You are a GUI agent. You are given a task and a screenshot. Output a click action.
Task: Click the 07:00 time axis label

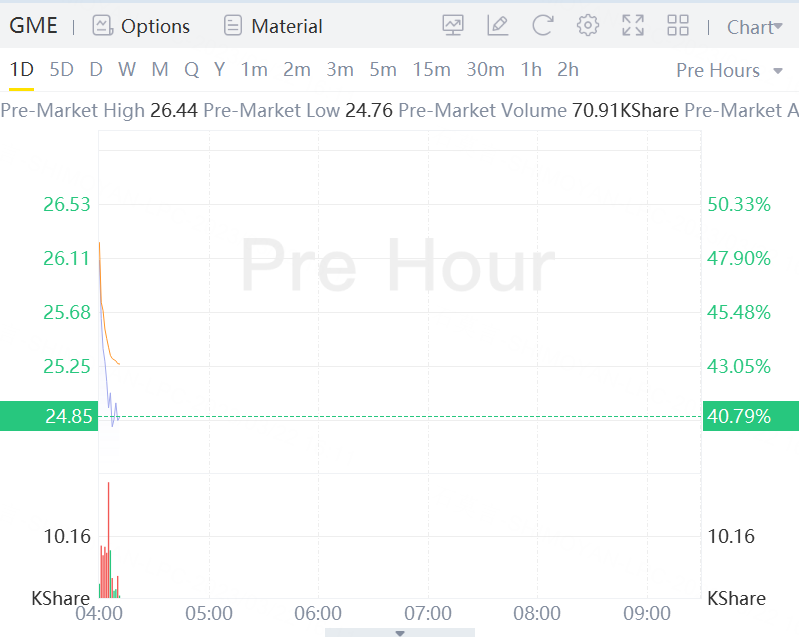[x=428, y=613]
